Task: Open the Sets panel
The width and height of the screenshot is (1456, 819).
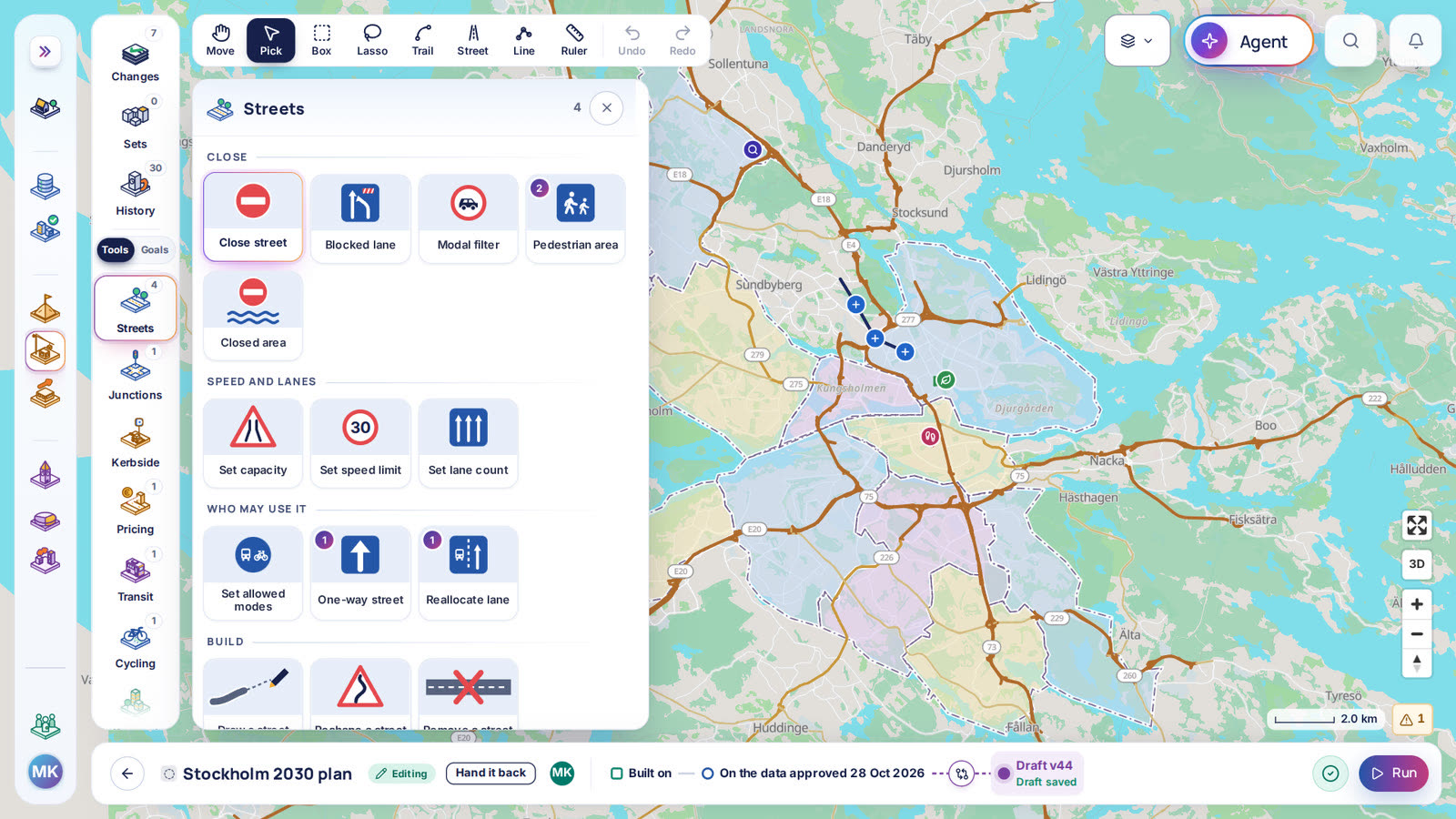Action: (x=136, y=125)
